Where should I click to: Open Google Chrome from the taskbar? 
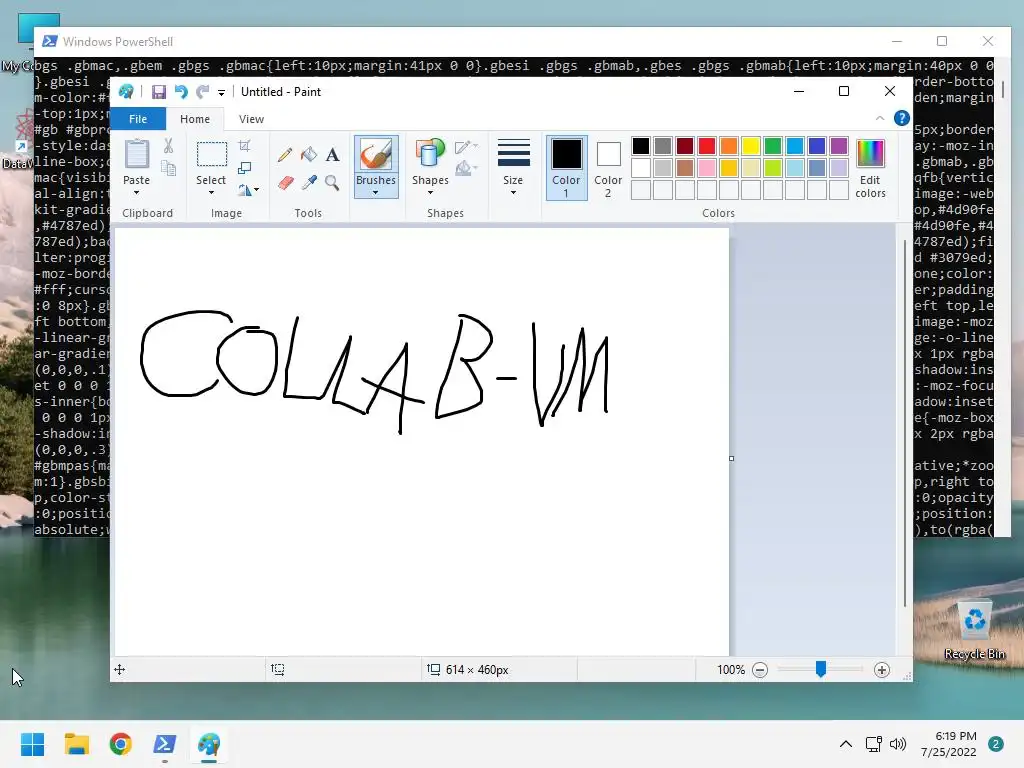coord(121,744)
